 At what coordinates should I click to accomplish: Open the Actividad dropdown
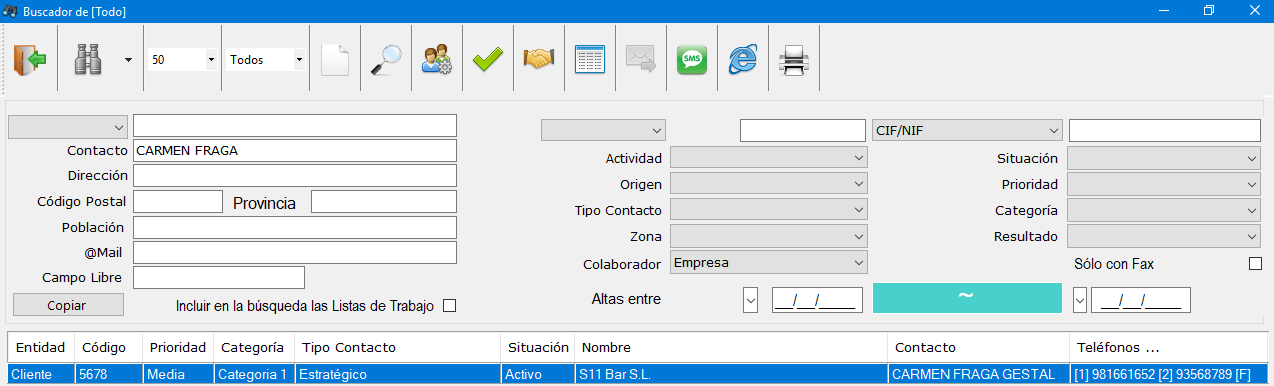769,158
